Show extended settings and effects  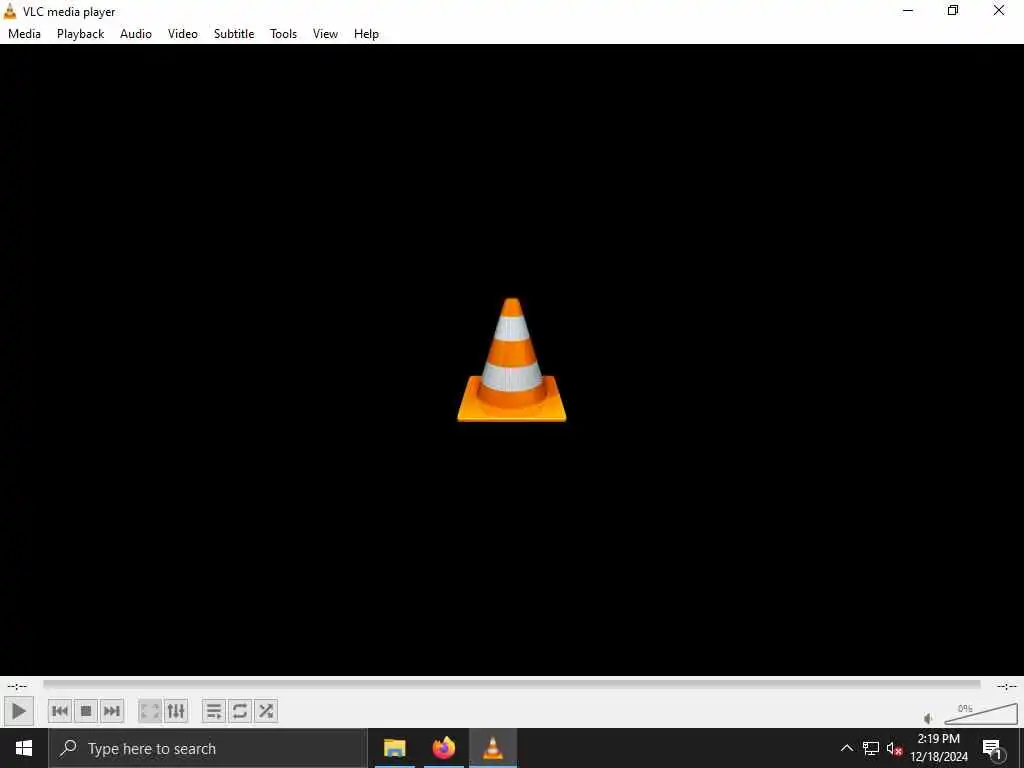pyautogui.click(x=176, y=711)
